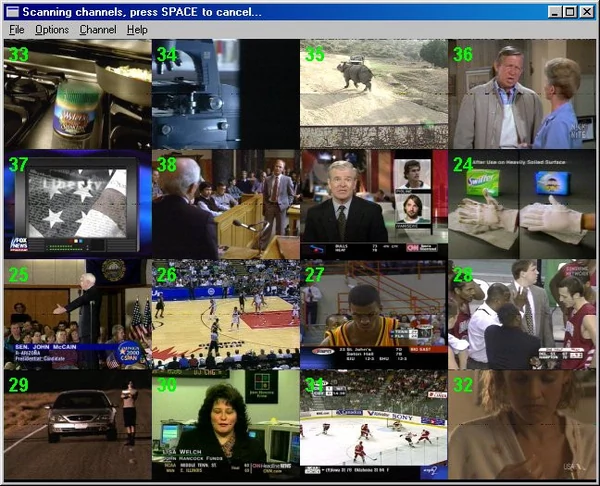Select channel 35 rhino thumbnail
The height and width of the screenshot is (486, 600).
tap(374, 94)
